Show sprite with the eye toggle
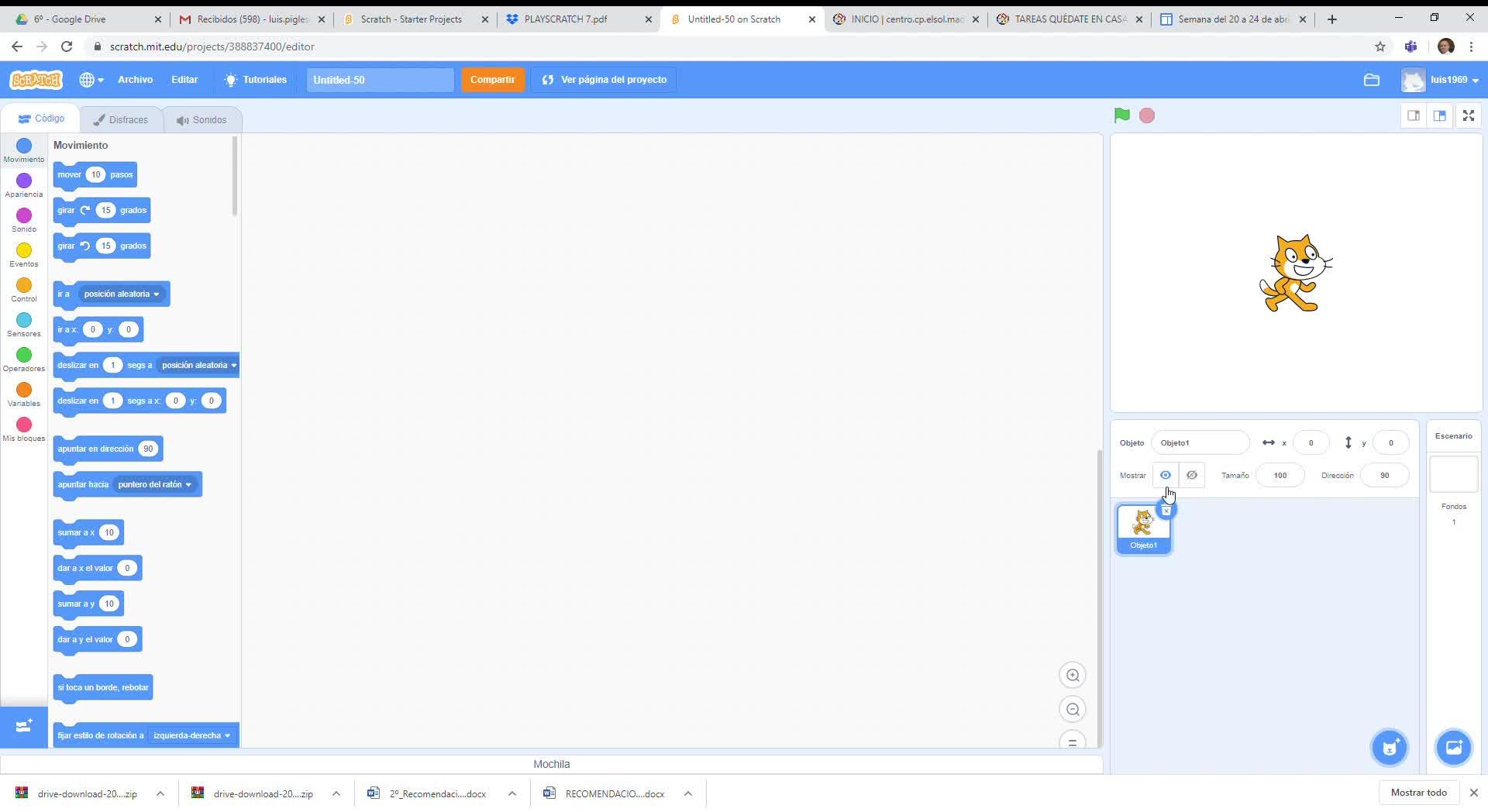Screen dimensions: 1488x812 pos(1165,476)
